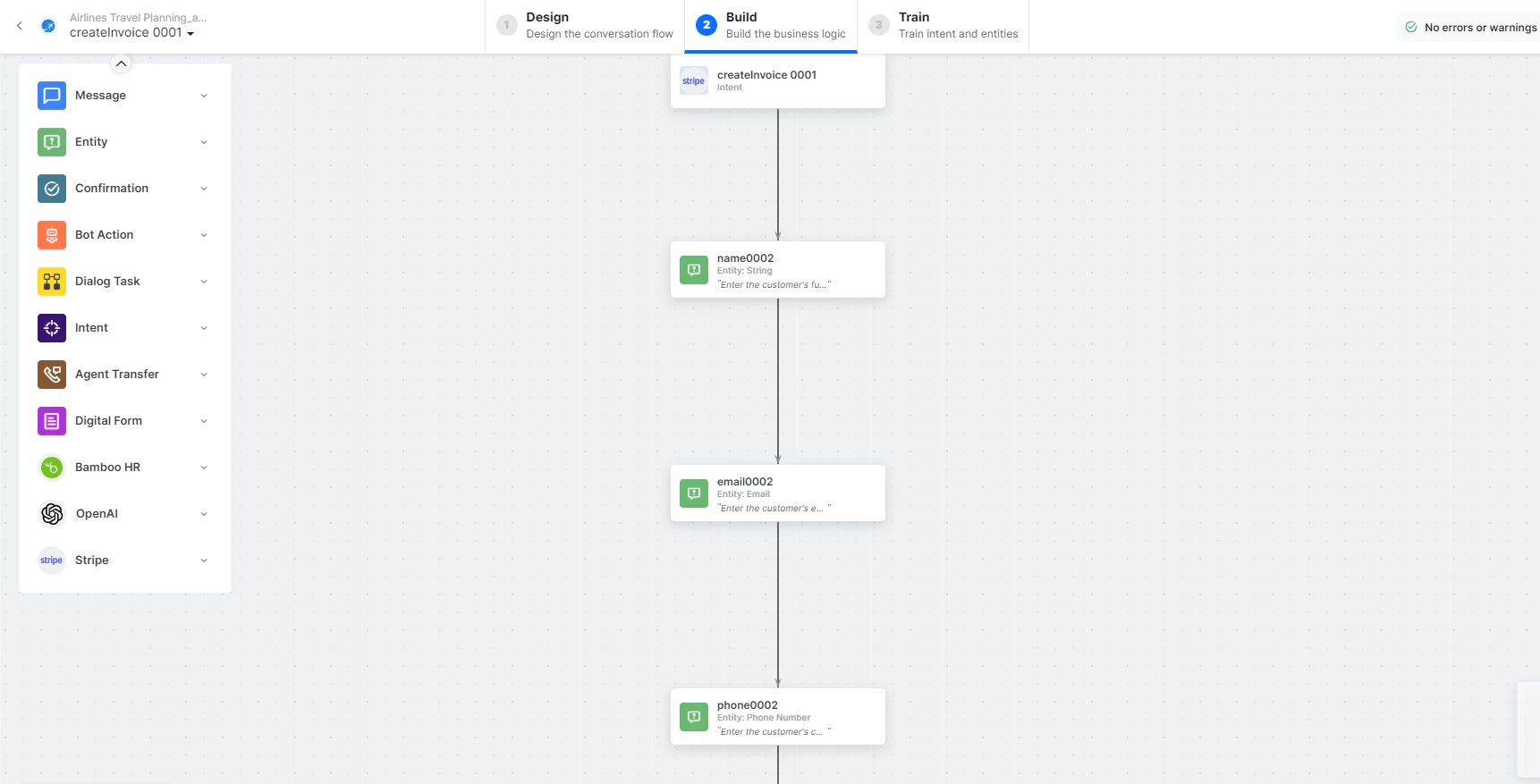The image size is (1540, 784).
Task: Click the Train step number circle
Action: point(878,25)
